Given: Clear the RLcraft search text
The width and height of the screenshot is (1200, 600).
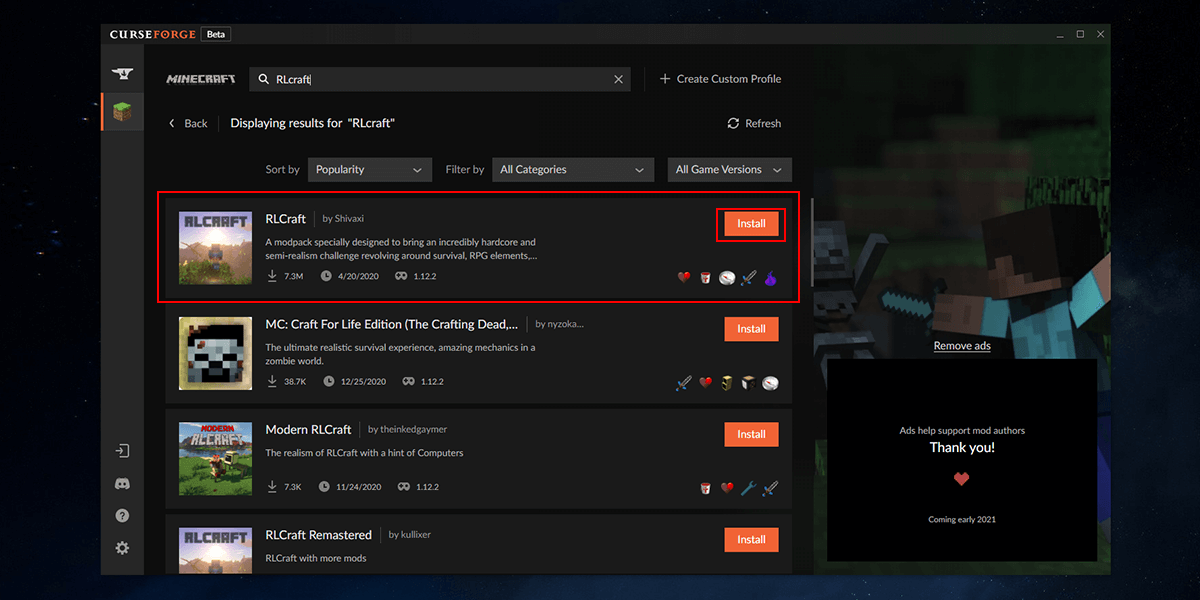Looking at the screenshot, I should point(618,79).
